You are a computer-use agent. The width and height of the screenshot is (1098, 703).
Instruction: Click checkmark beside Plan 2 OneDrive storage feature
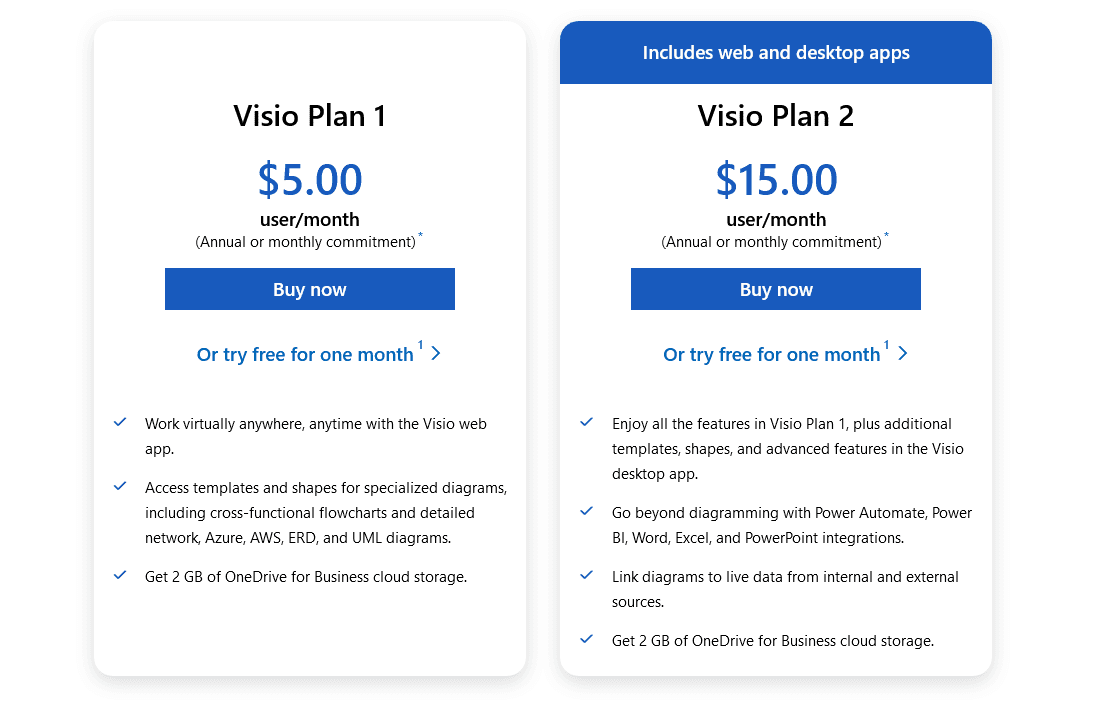(x=587, y=640)
